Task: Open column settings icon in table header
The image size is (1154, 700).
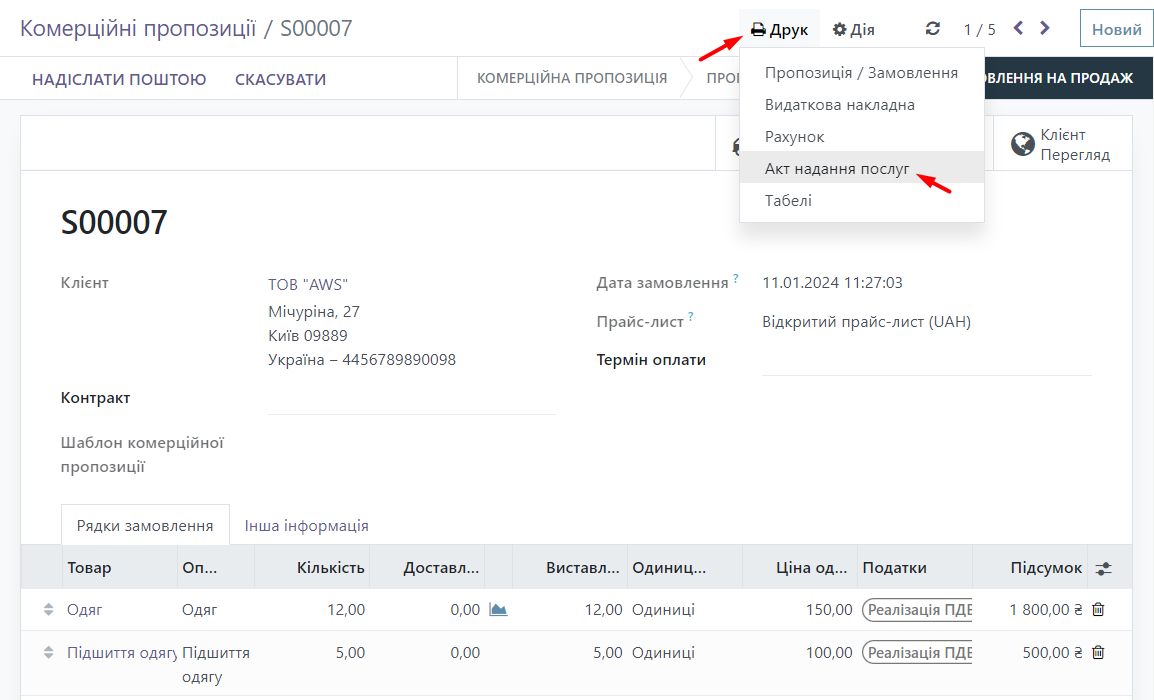Action: pyautogui.click(x=1103, y=568)
